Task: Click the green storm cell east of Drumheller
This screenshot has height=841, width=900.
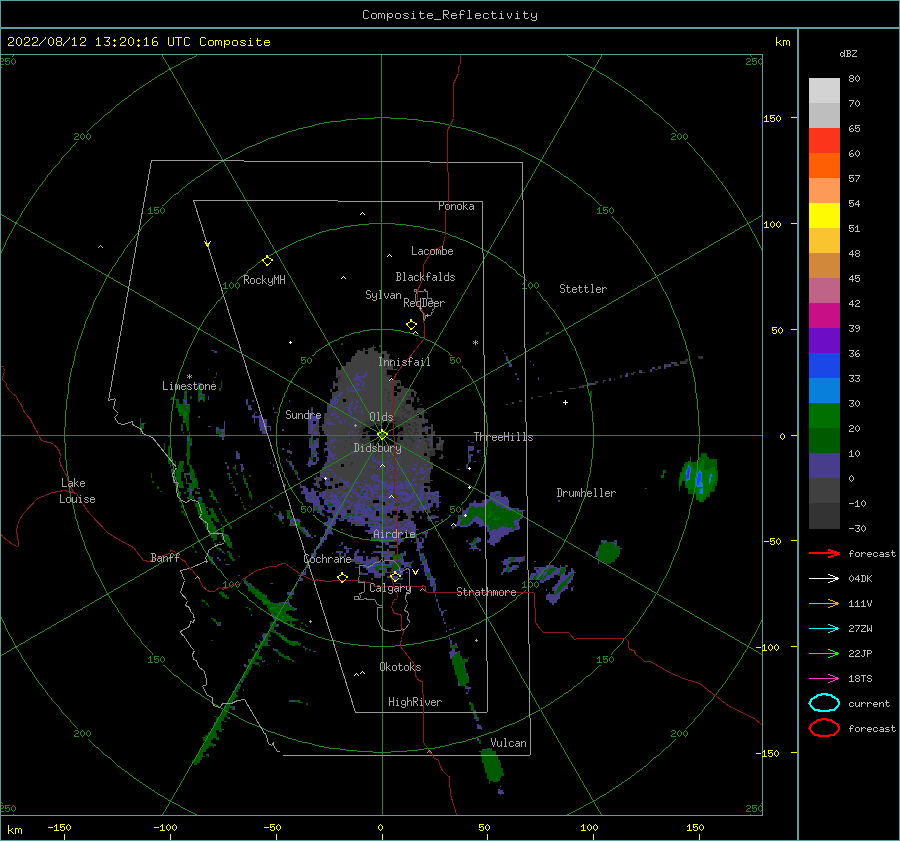Action: [x=699, y=476]
